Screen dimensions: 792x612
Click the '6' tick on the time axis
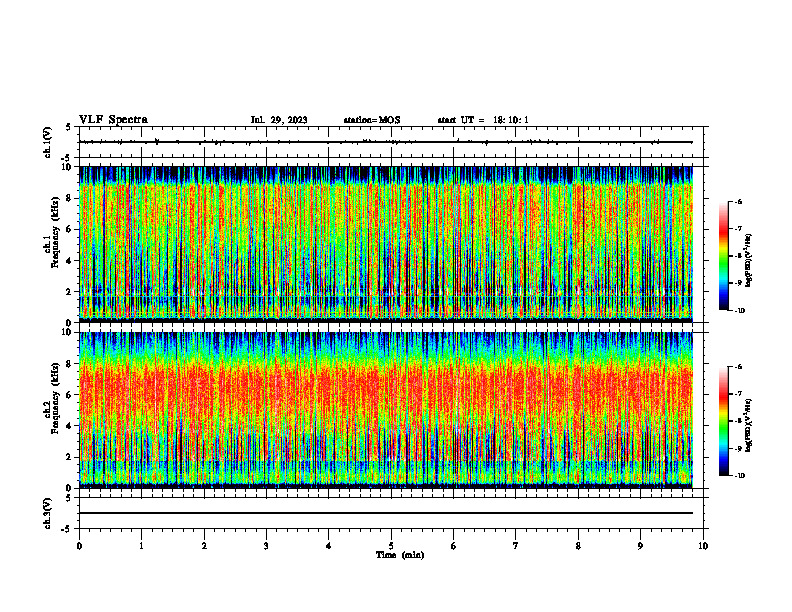(454, 546)
